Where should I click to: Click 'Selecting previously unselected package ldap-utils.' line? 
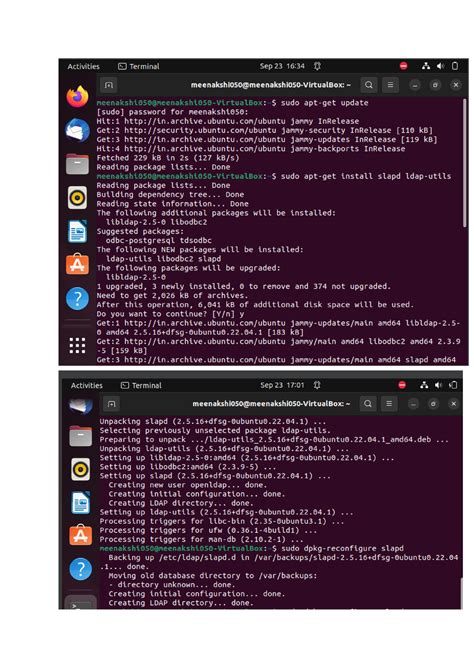215,430
